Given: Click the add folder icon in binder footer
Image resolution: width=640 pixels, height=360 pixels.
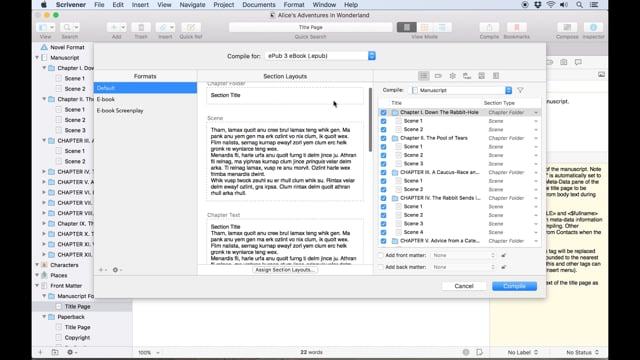Looking at the screenshot, I should 55,352.
